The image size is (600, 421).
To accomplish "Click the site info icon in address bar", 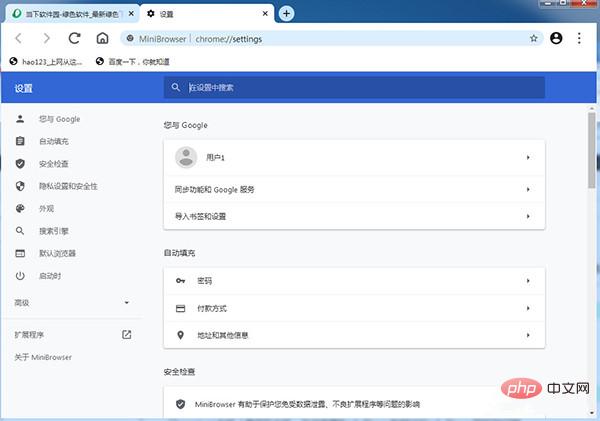I will pos(130,38).
